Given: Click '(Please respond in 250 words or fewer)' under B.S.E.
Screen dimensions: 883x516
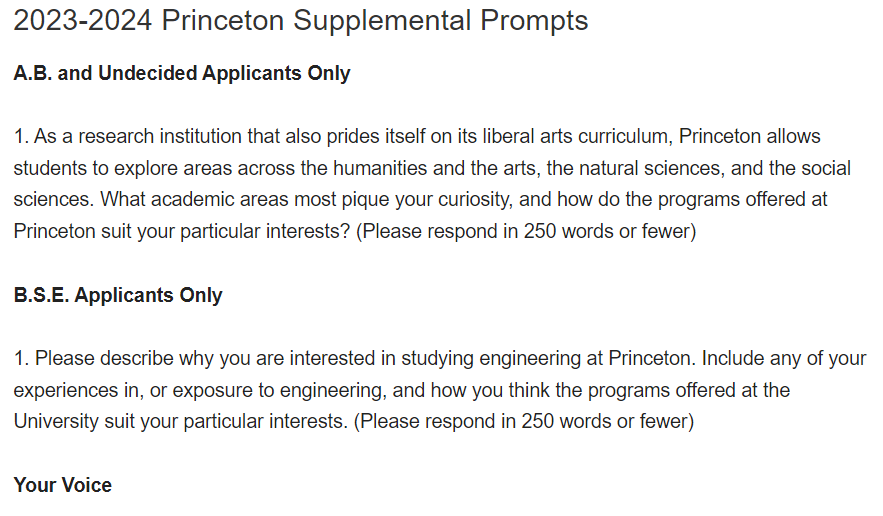Looking at the screenshot, I should click(524, 421).
